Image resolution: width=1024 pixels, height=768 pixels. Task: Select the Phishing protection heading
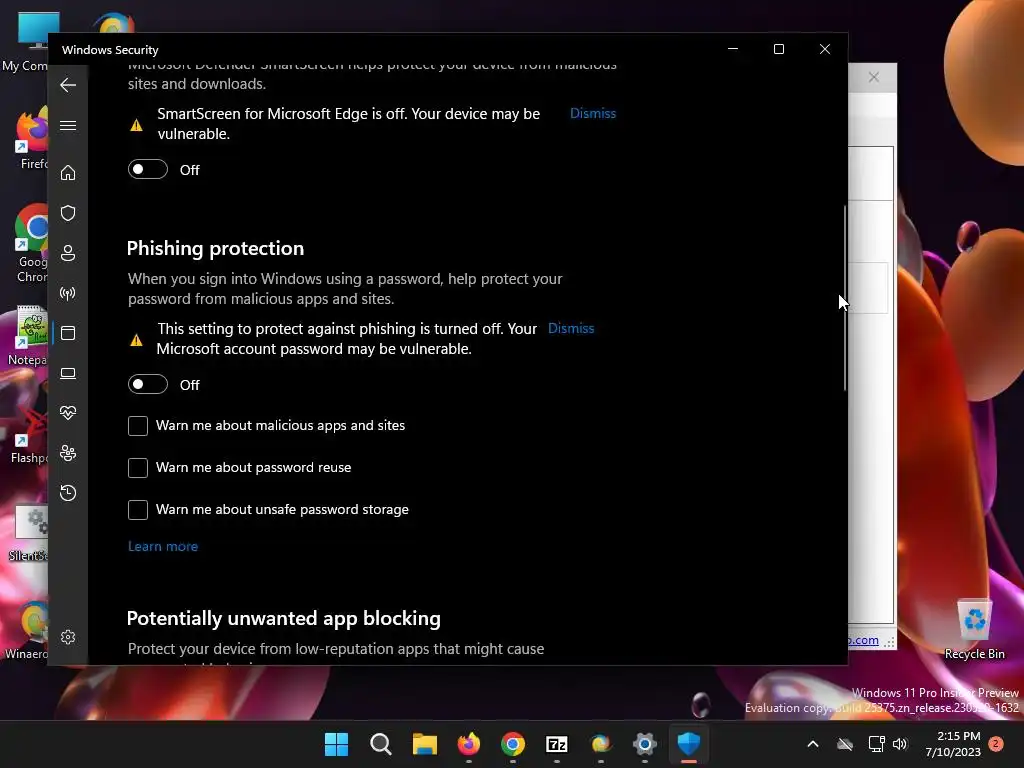pos(216,248)
